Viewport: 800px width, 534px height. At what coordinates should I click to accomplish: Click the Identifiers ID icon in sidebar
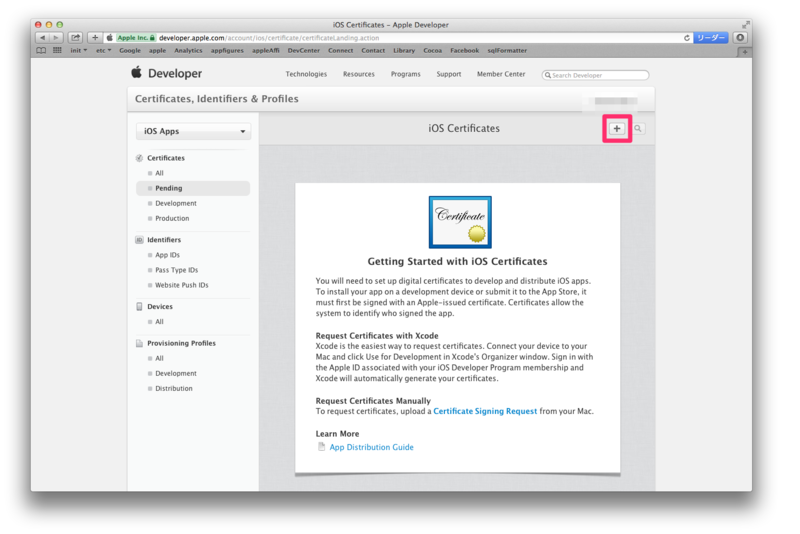(x=139, y=240)
